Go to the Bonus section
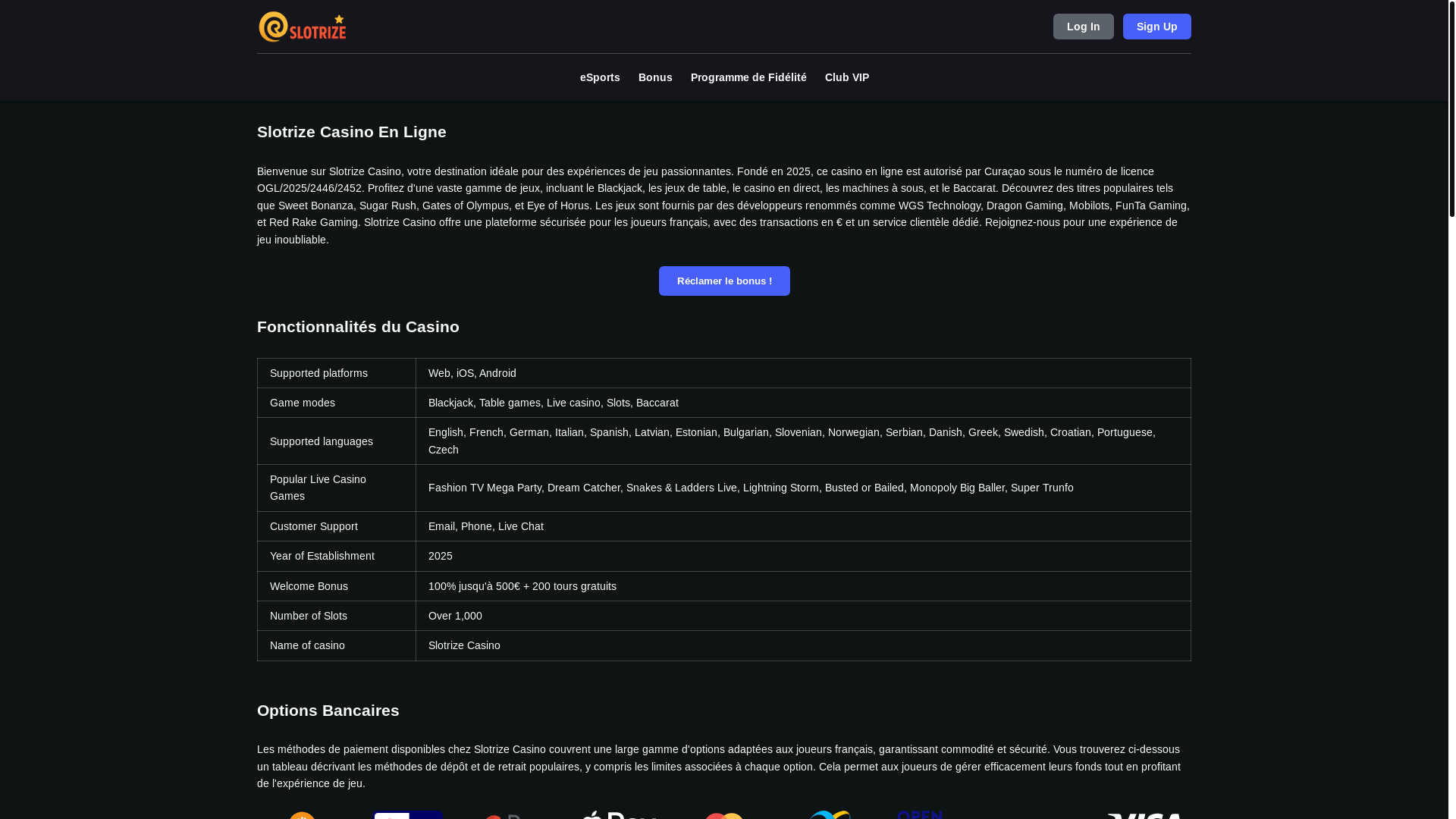Screen dimensions: 1456x819 655,77
